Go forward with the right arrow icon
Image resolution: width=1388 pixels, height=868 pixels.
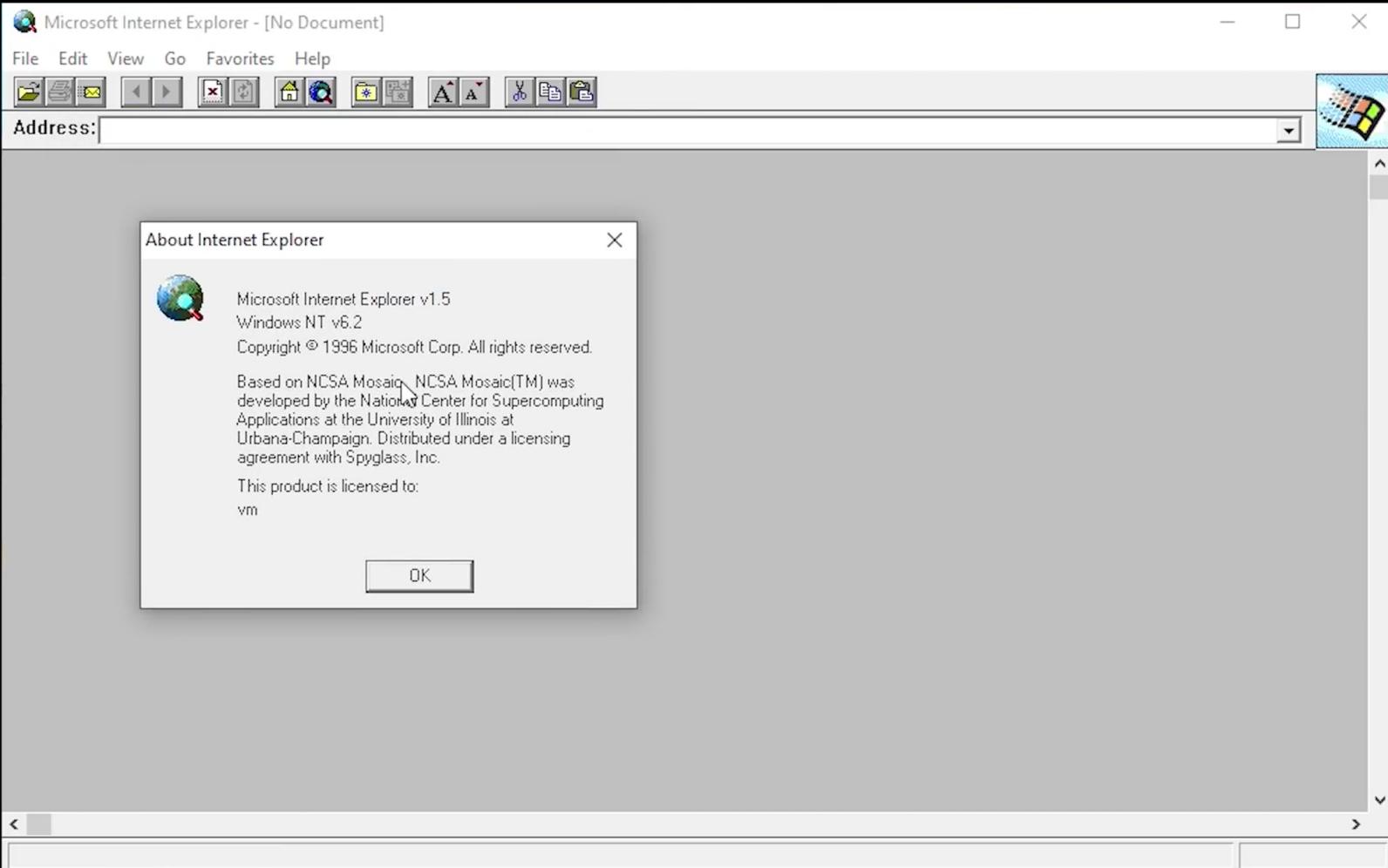[167, 92]
